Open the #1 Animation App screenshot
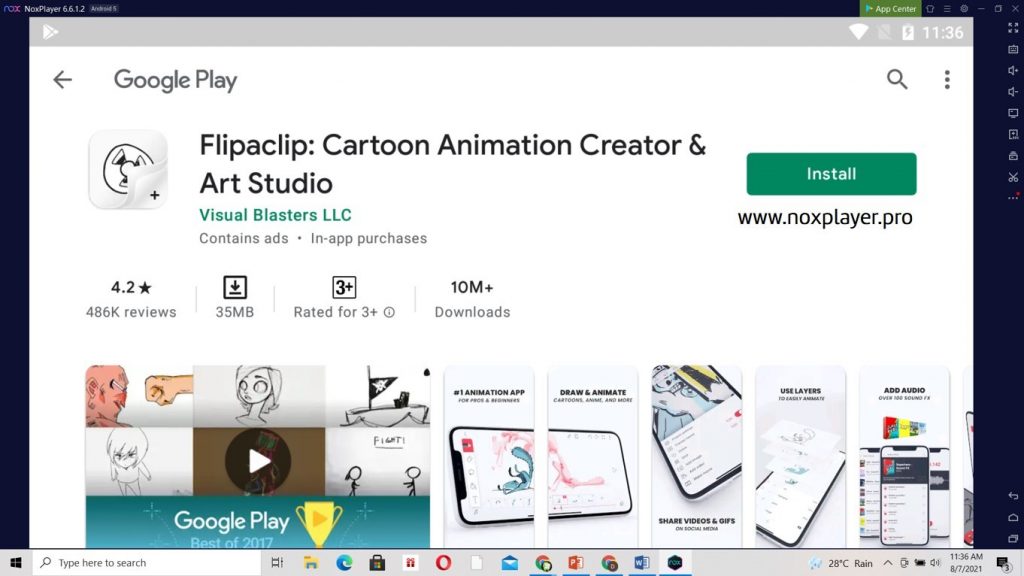Image resolution: width=1024 pixels, height=576 pixels. coord(489,456)
